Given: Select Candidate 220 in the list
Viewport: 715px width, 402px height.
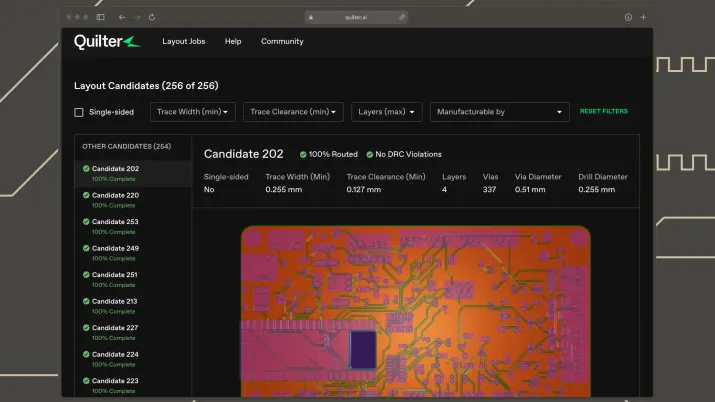Looking at the screenshot, I should [x=133, y=200].
